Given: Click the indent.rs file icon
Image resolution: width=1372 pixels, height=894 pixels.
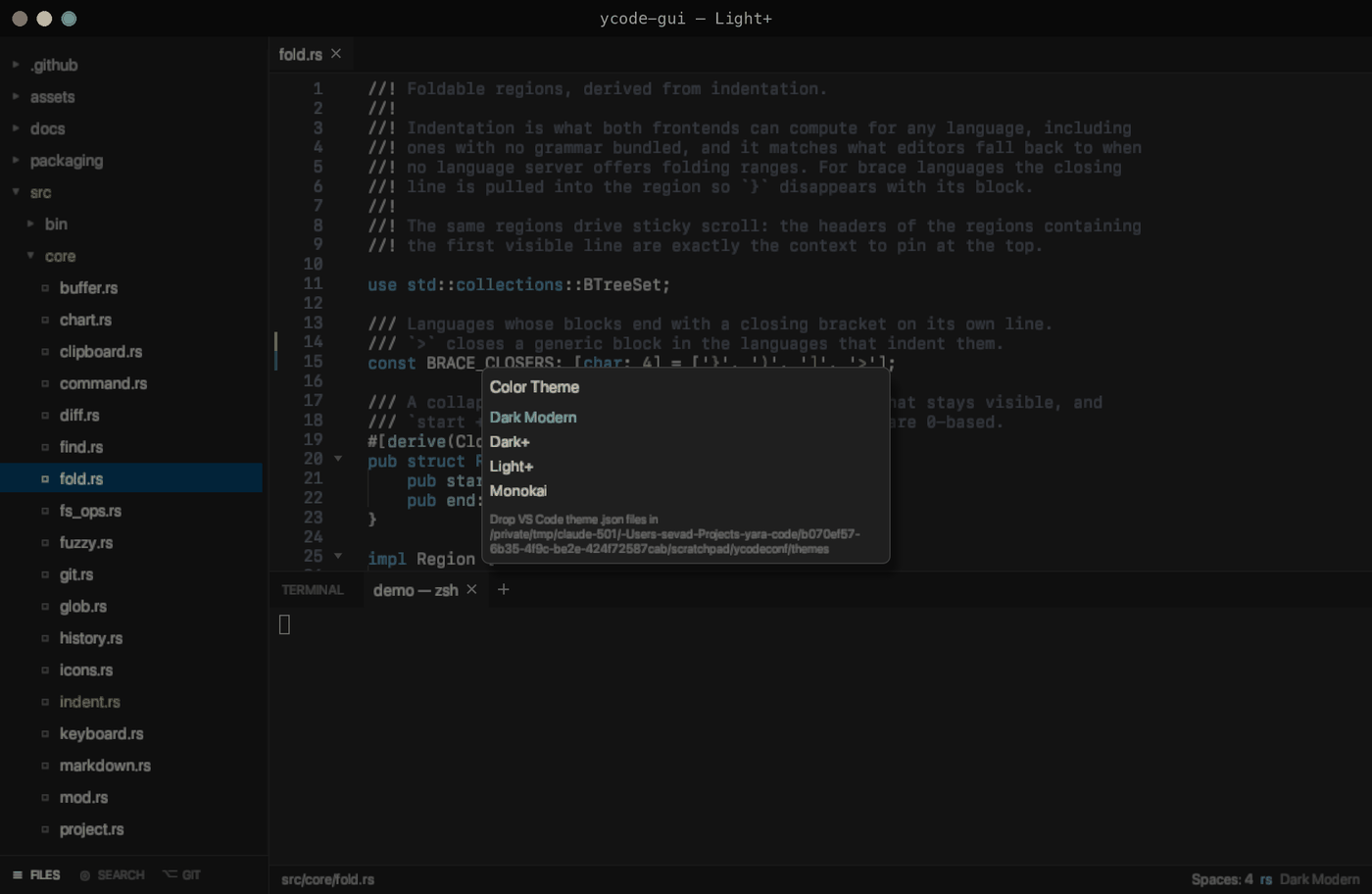Looking at the screenshot, I should coord(45,702).
